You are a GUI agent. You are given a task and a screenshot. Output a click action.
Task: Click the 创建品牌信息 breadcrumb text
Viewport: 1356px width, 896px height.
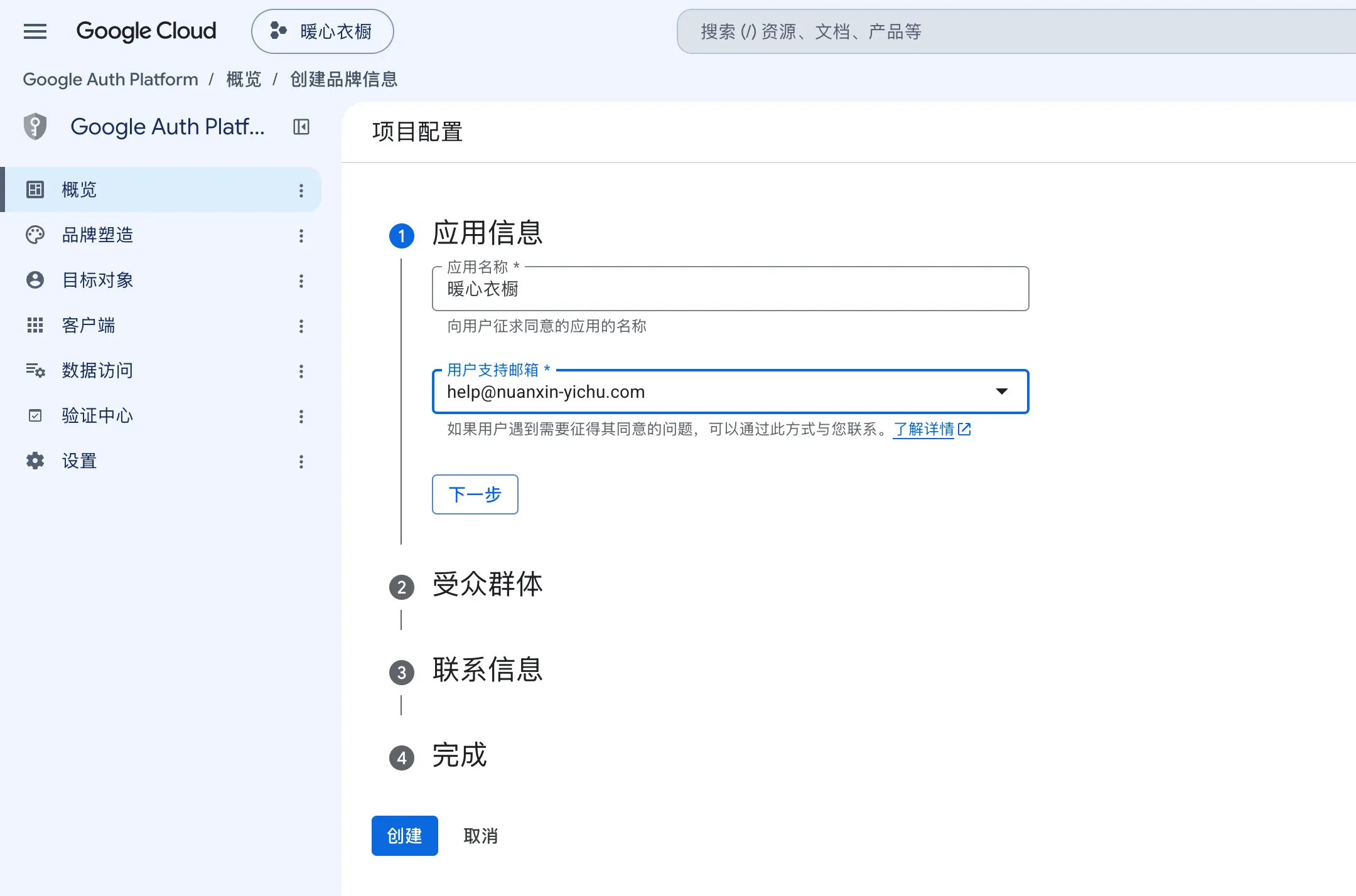[x=344, y=80]
